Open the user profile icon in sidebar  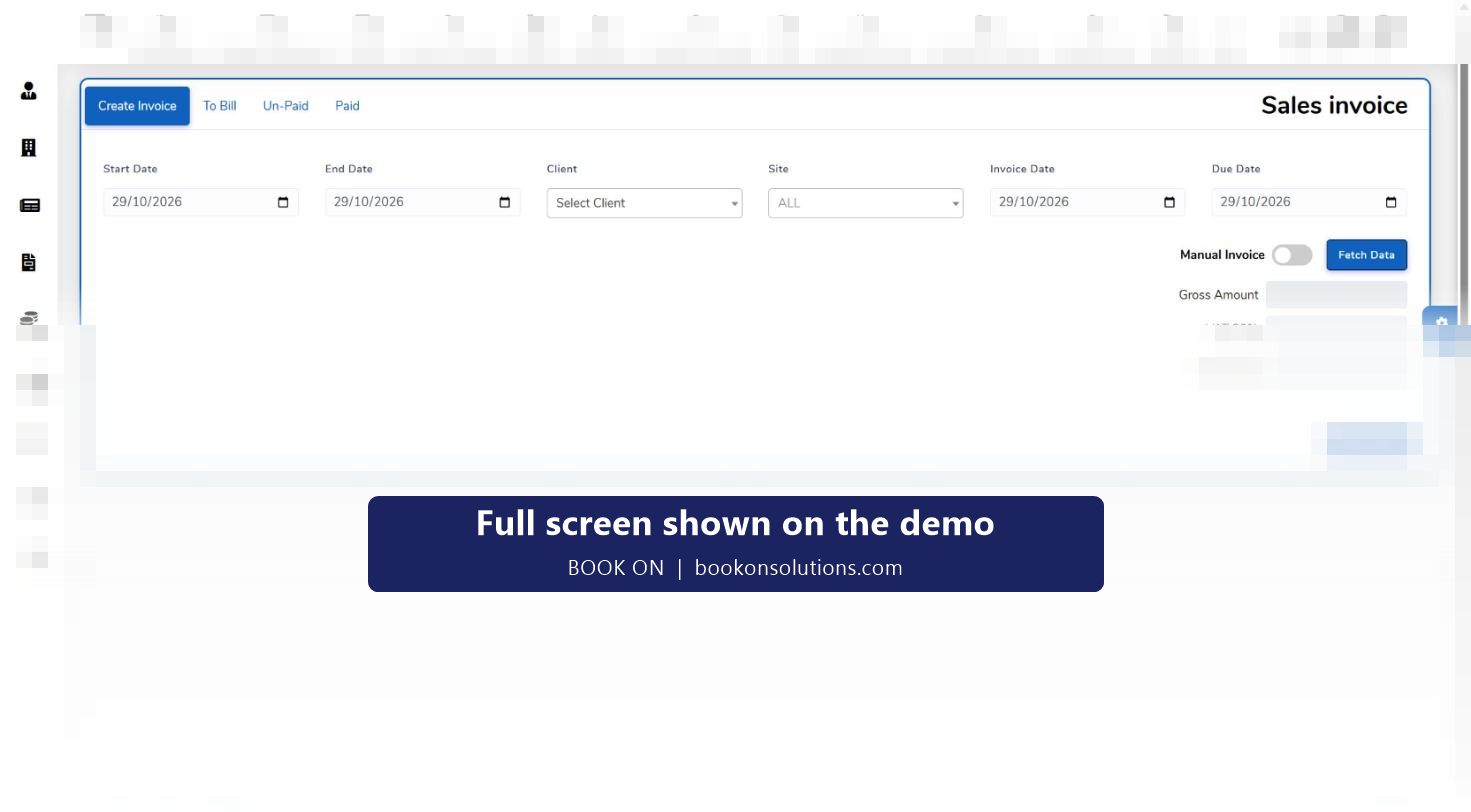pyautogui.click(x=29, y=91)
